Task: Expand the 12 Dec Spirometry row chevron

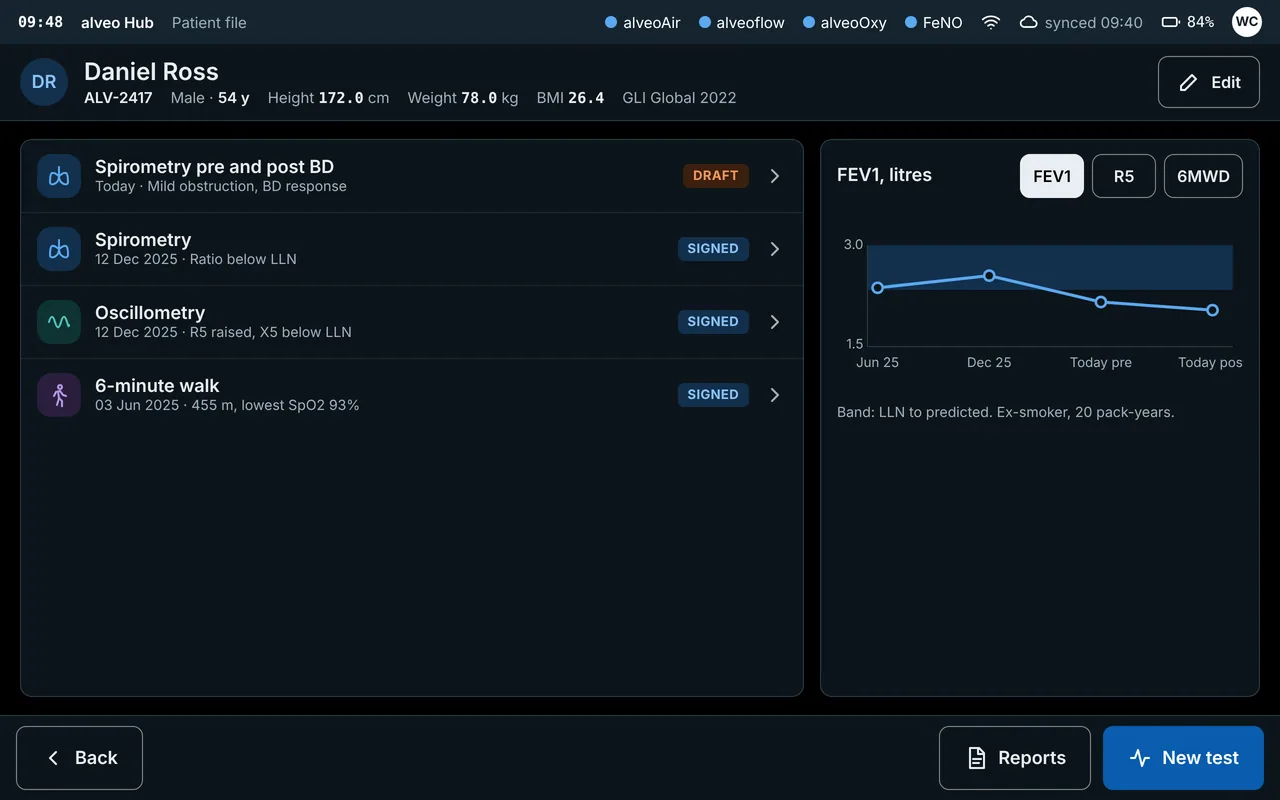Action: (775, 249)
